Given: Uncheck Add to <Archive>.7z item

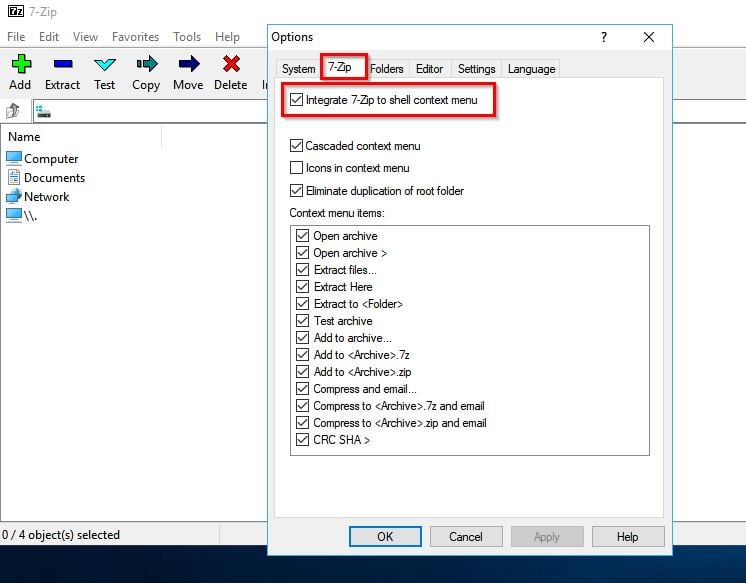Looking at the screenshot, I should click(x=302, y=355).
